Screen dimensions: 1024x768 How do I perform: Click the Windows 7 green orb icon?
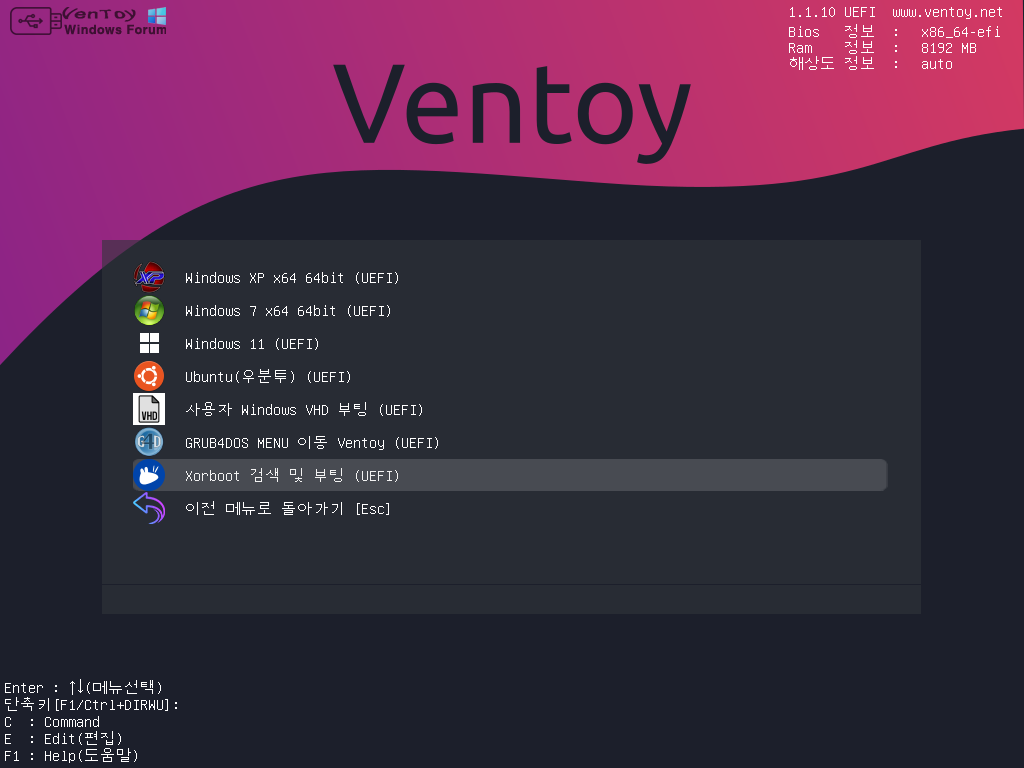(149, 311)
